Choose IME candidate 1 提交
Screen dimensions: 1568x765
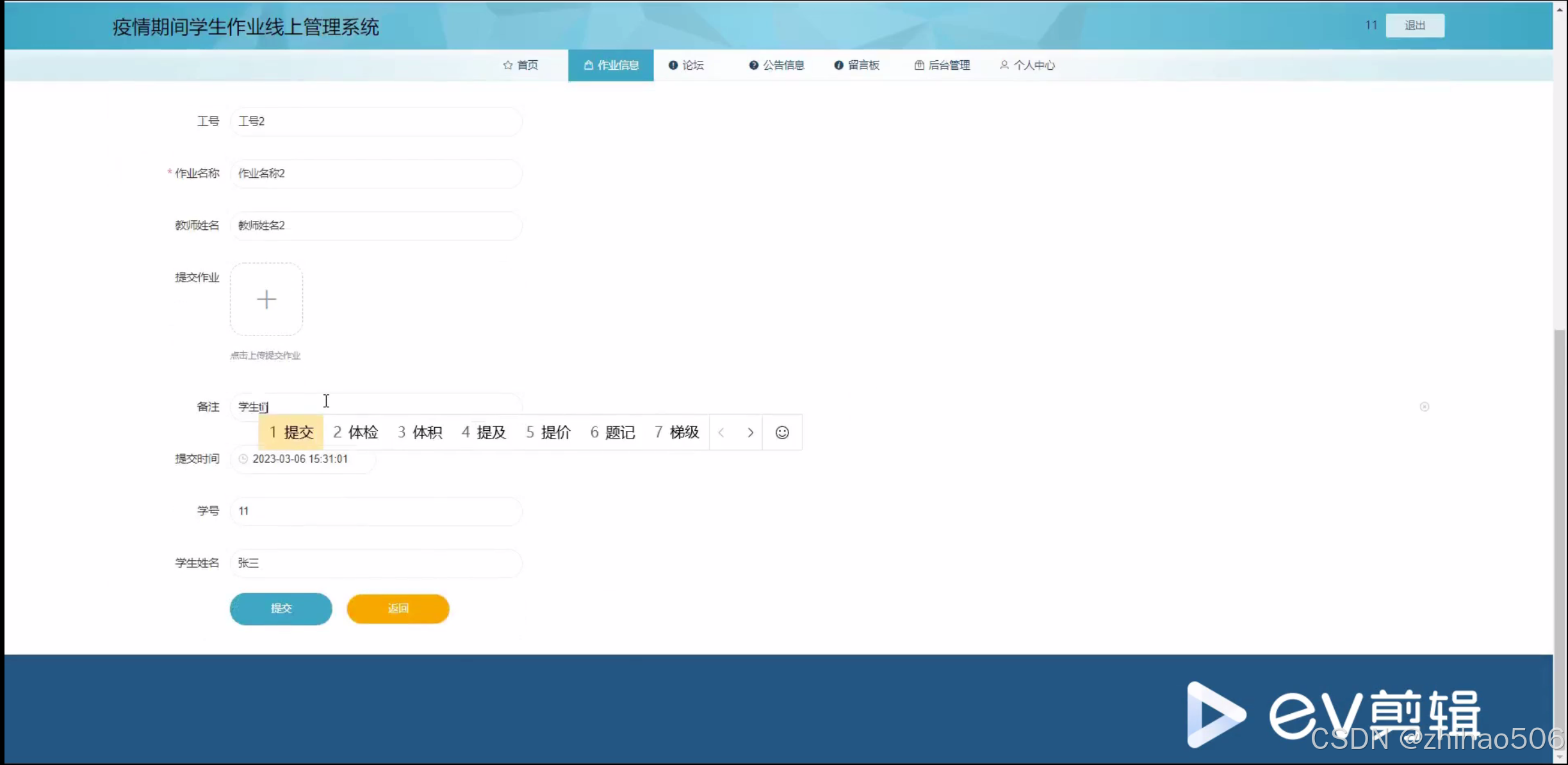click(x=291, y=433)
